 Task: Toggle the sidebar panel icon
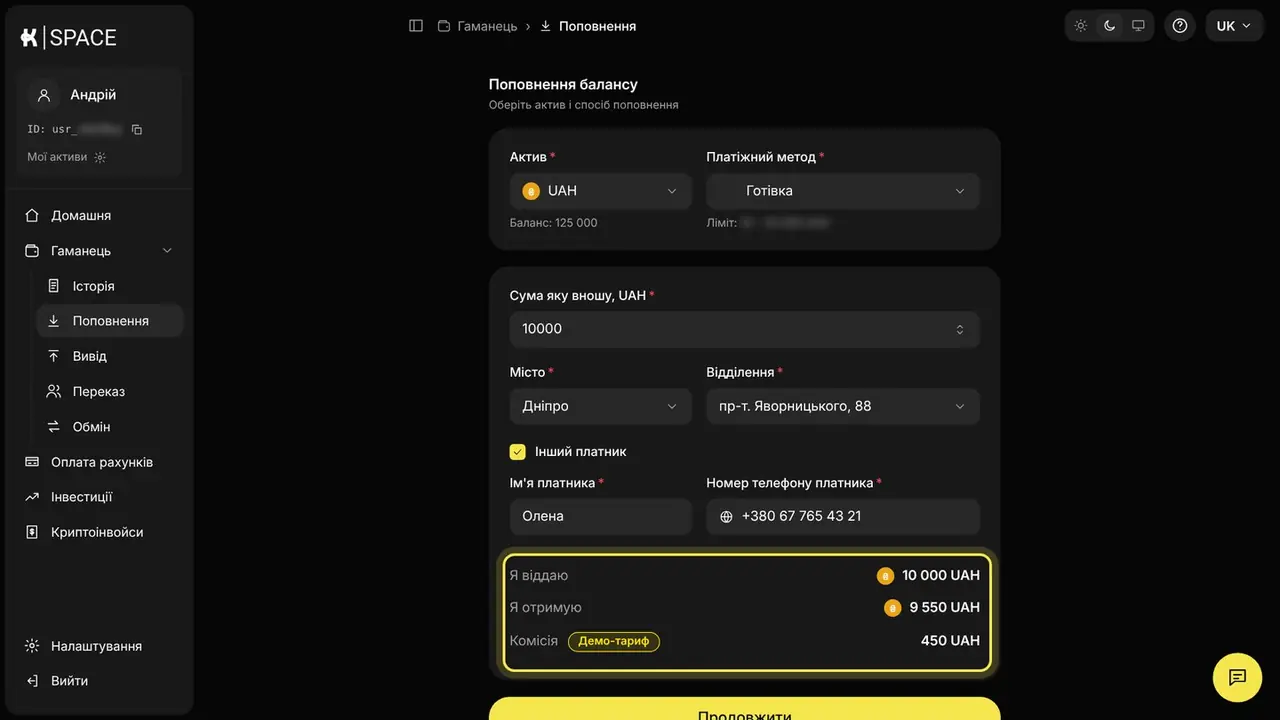point(416,26)
